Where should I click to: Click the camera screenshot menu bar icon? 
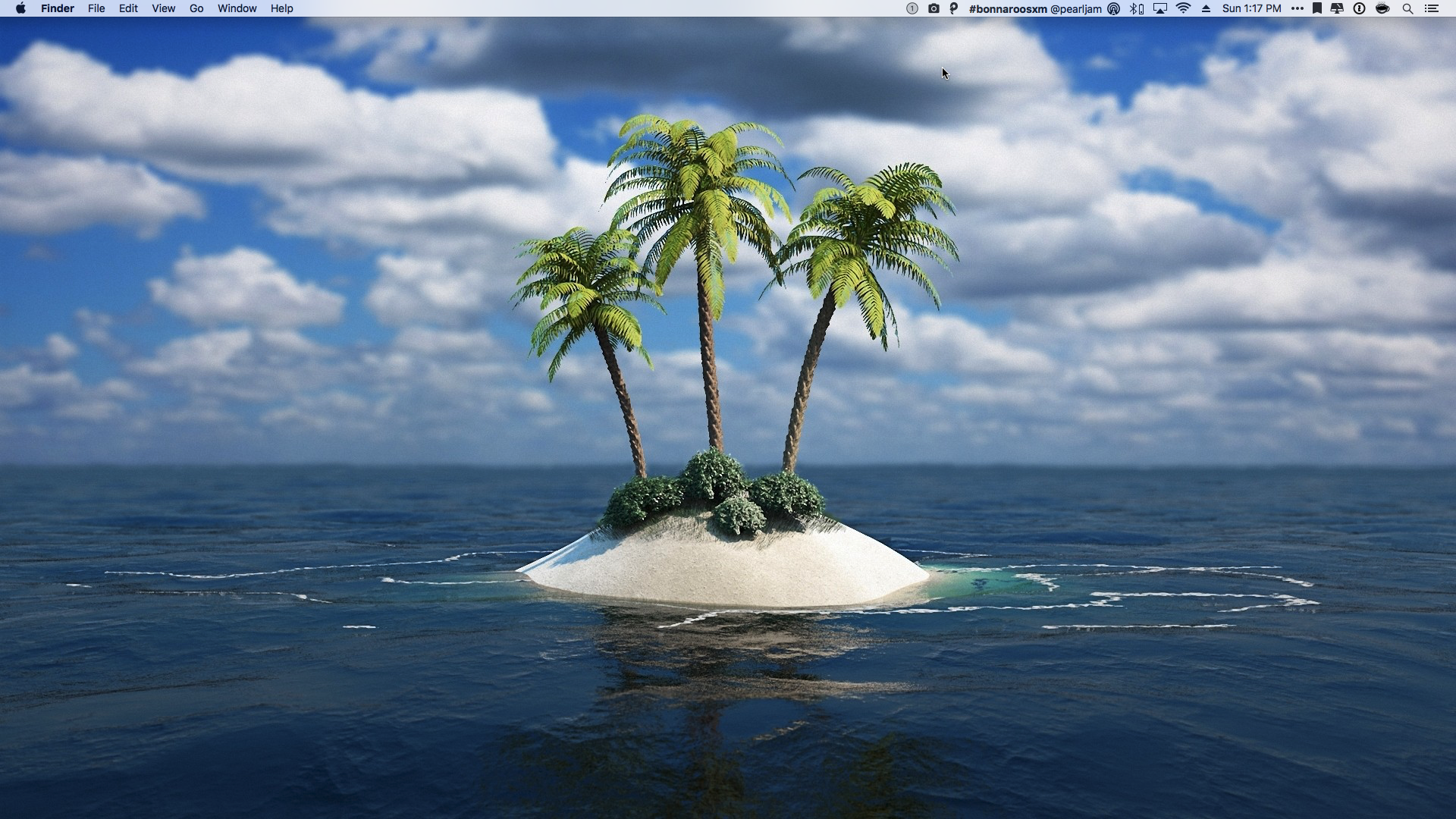[x=934, y=8]
